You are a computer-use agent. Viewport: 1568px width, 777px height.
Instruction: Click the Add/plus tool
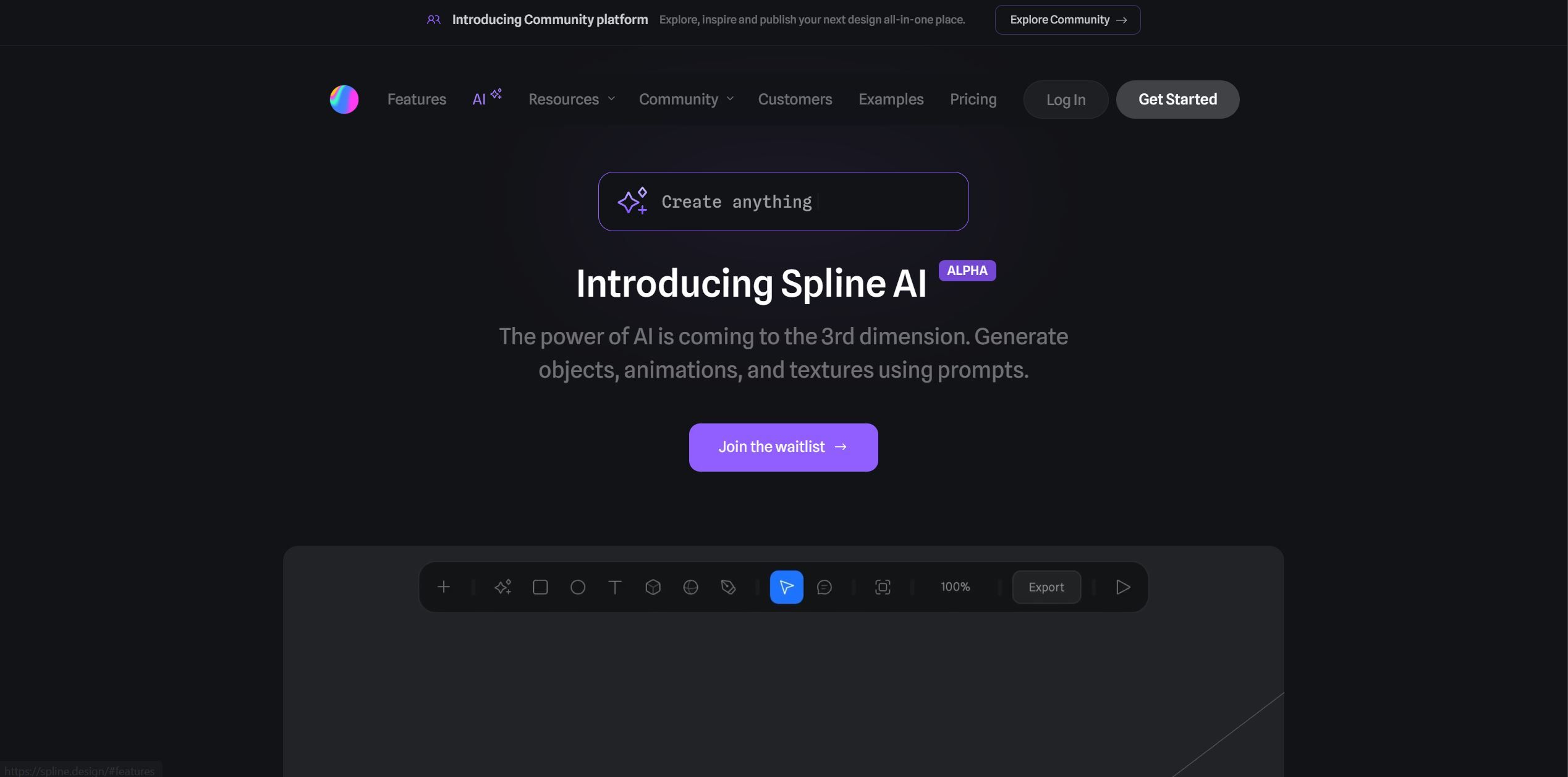pos(443,587)
